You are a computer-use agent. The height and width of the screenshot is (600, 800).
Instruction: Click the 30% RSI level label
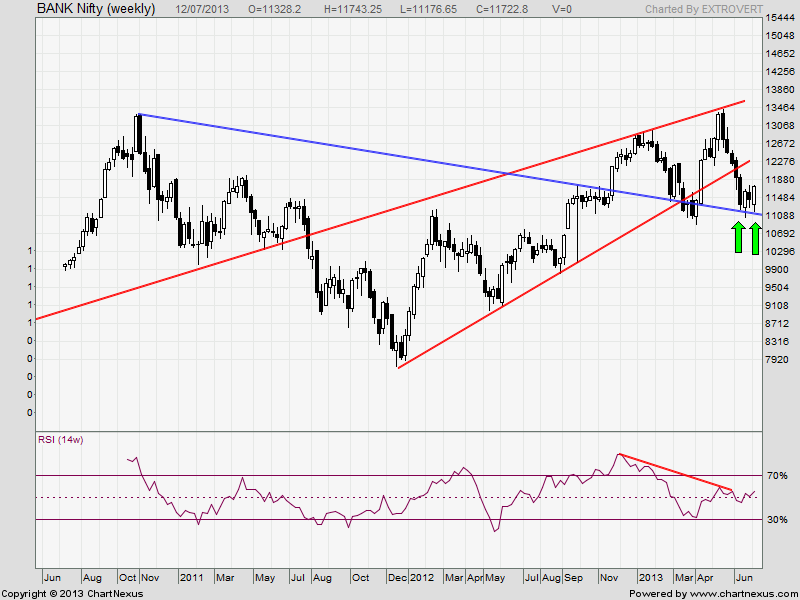click(779, 520)
